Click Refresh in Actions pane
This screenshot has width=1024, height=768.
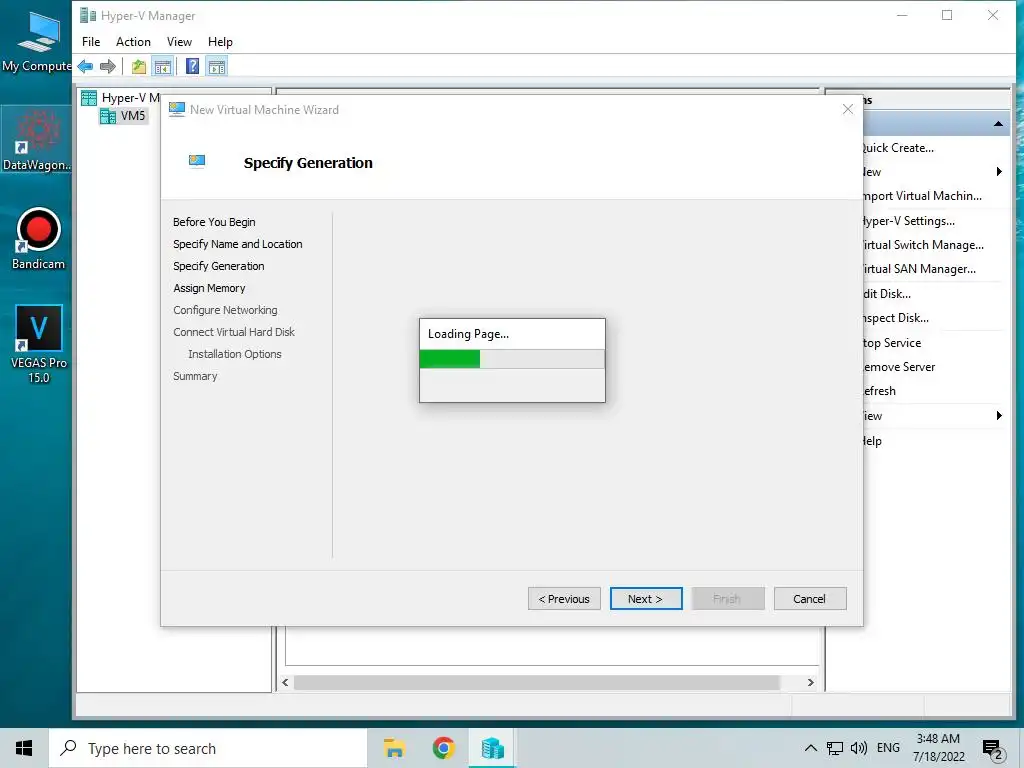click(879, 391)
